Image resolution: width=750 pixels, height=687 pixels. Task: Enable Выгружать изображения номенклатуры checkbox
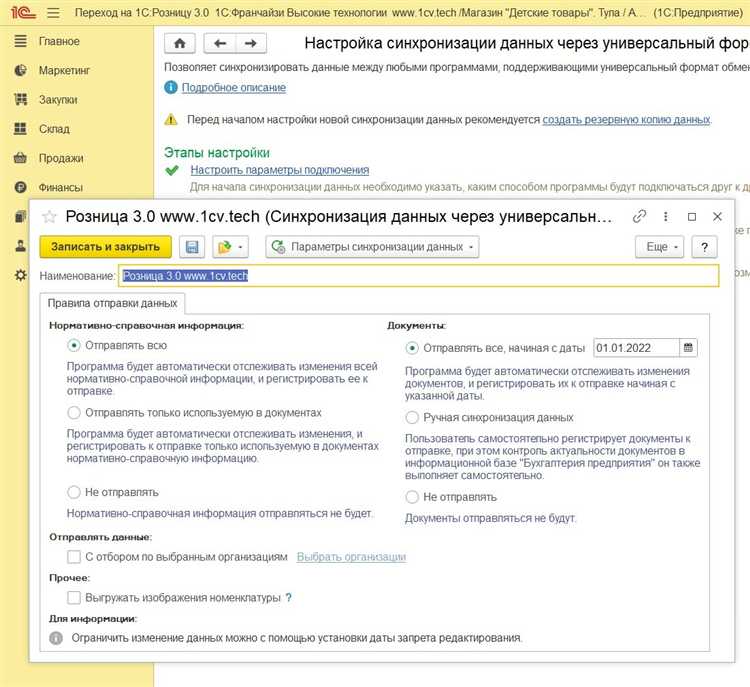pyautogui.click(x=74, y=598)
